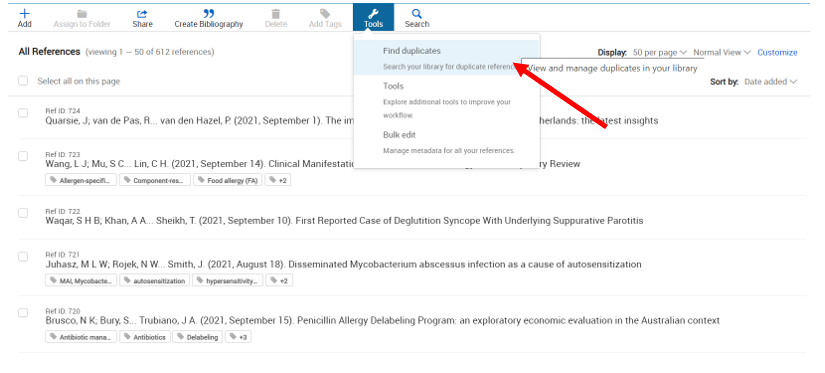
Task: Click Ref ID: 722 label
Action: pyautogui.click(x=63, y=211)
